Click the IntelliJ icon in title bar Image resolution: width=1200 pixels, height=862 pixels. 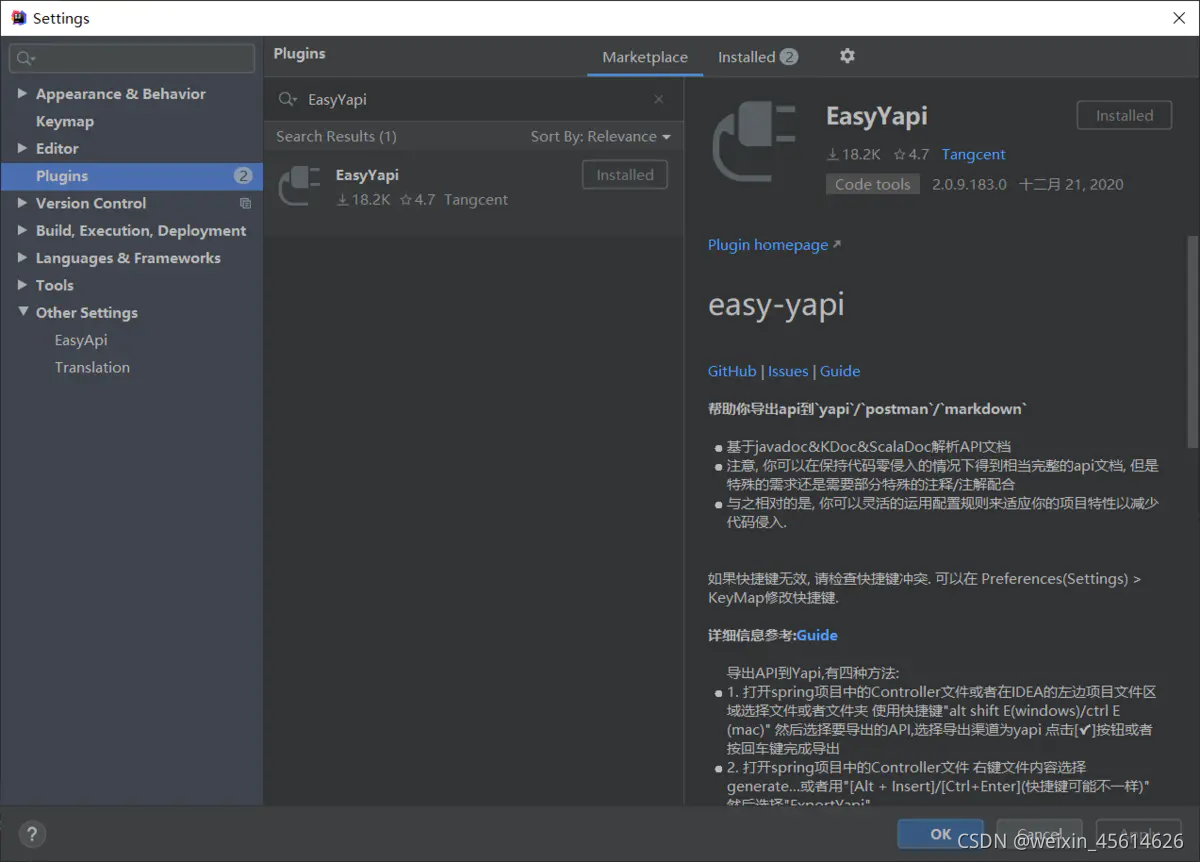tap(18, 18)
